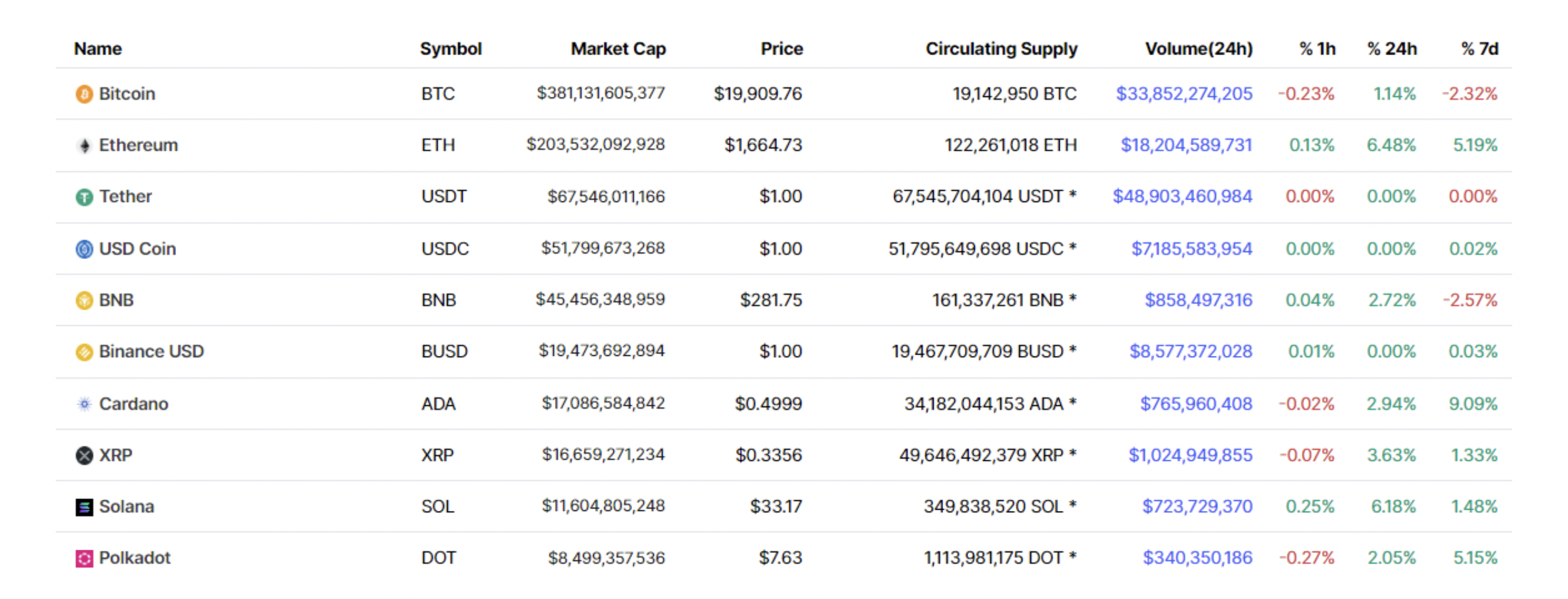
Task: Sort by the Name column header
Action: (x=98, y=49)
